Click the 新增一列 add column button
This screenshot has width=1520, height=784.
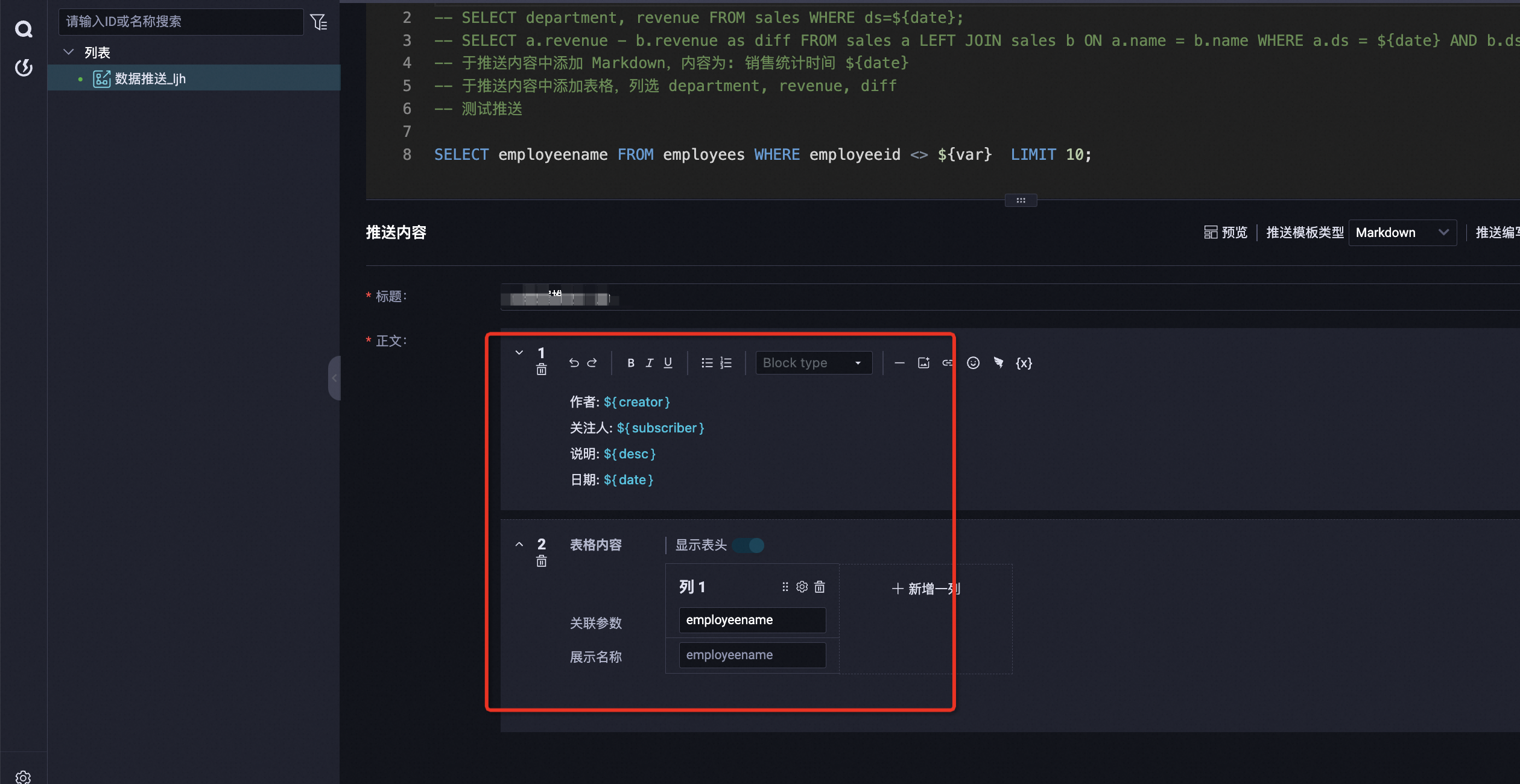[x=926, y=589]
